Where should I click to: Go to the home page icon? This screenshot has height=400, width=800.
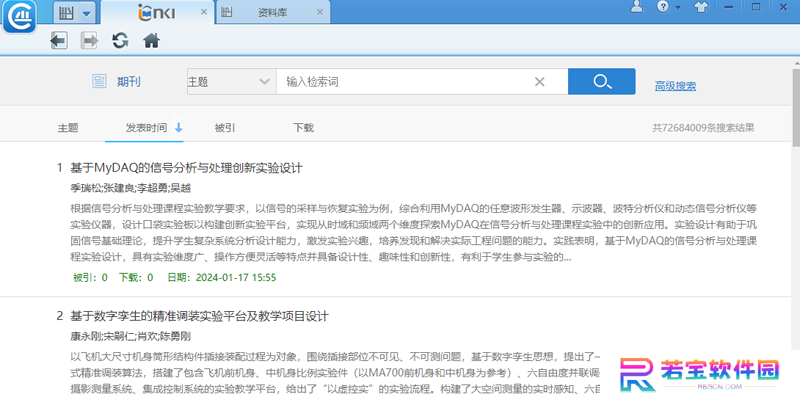click(152, 40)
